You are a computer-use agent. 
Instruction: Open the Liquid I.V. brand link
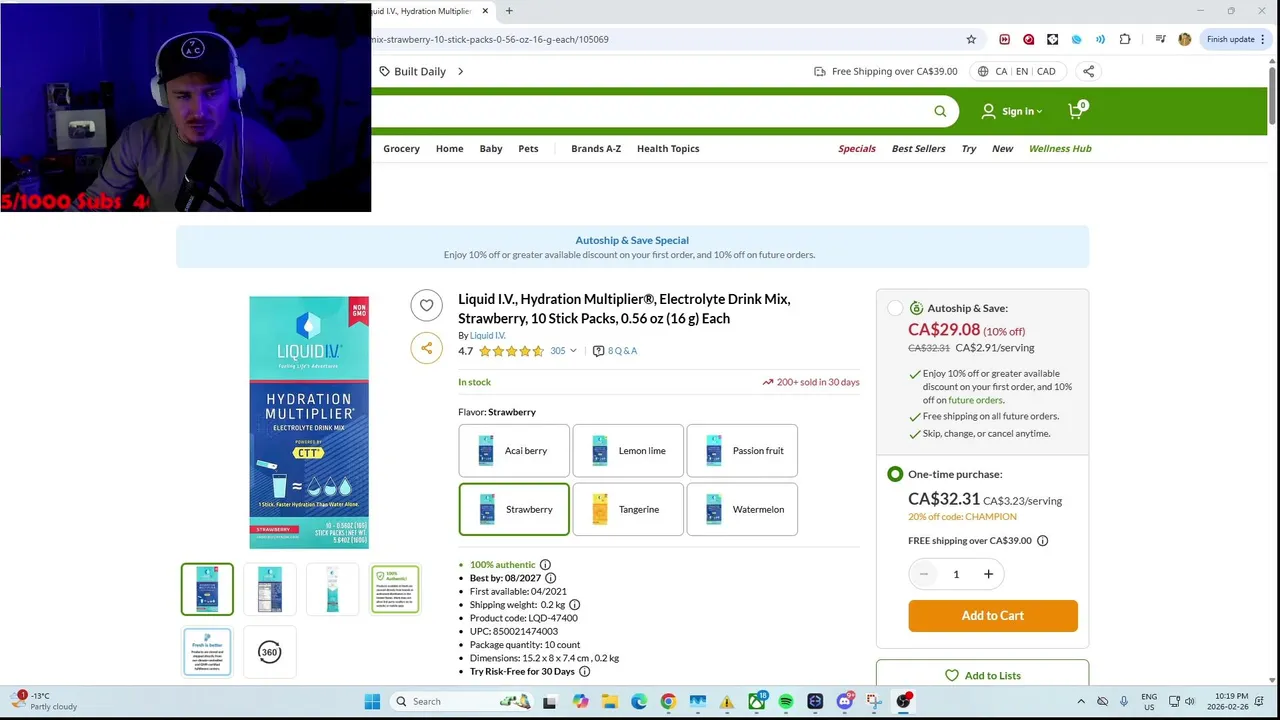[x=488, y=336]
